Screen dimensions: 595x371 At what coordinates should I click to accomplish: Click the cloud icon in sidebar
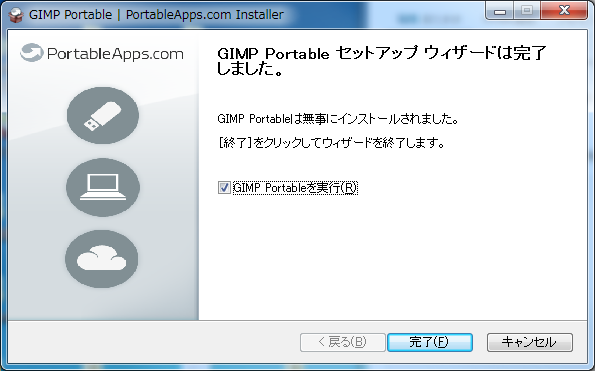[102, 259]
